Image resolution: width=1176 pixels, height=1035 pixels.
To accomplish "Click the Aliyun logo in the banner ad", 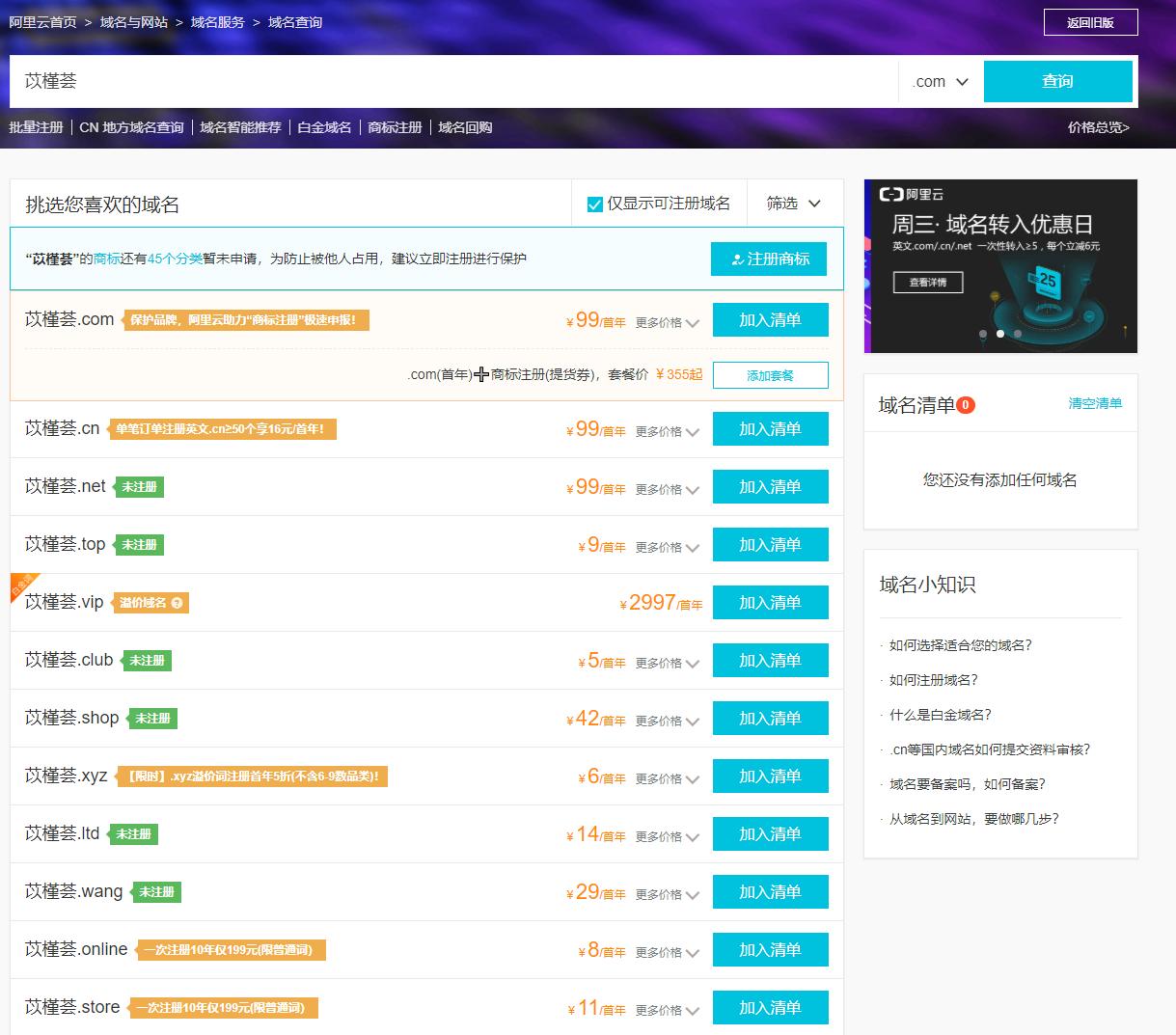I will (x=912, y=195).
